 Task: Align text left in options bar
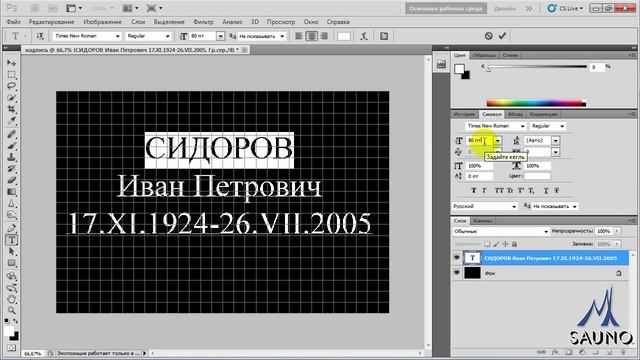(299, 36)
